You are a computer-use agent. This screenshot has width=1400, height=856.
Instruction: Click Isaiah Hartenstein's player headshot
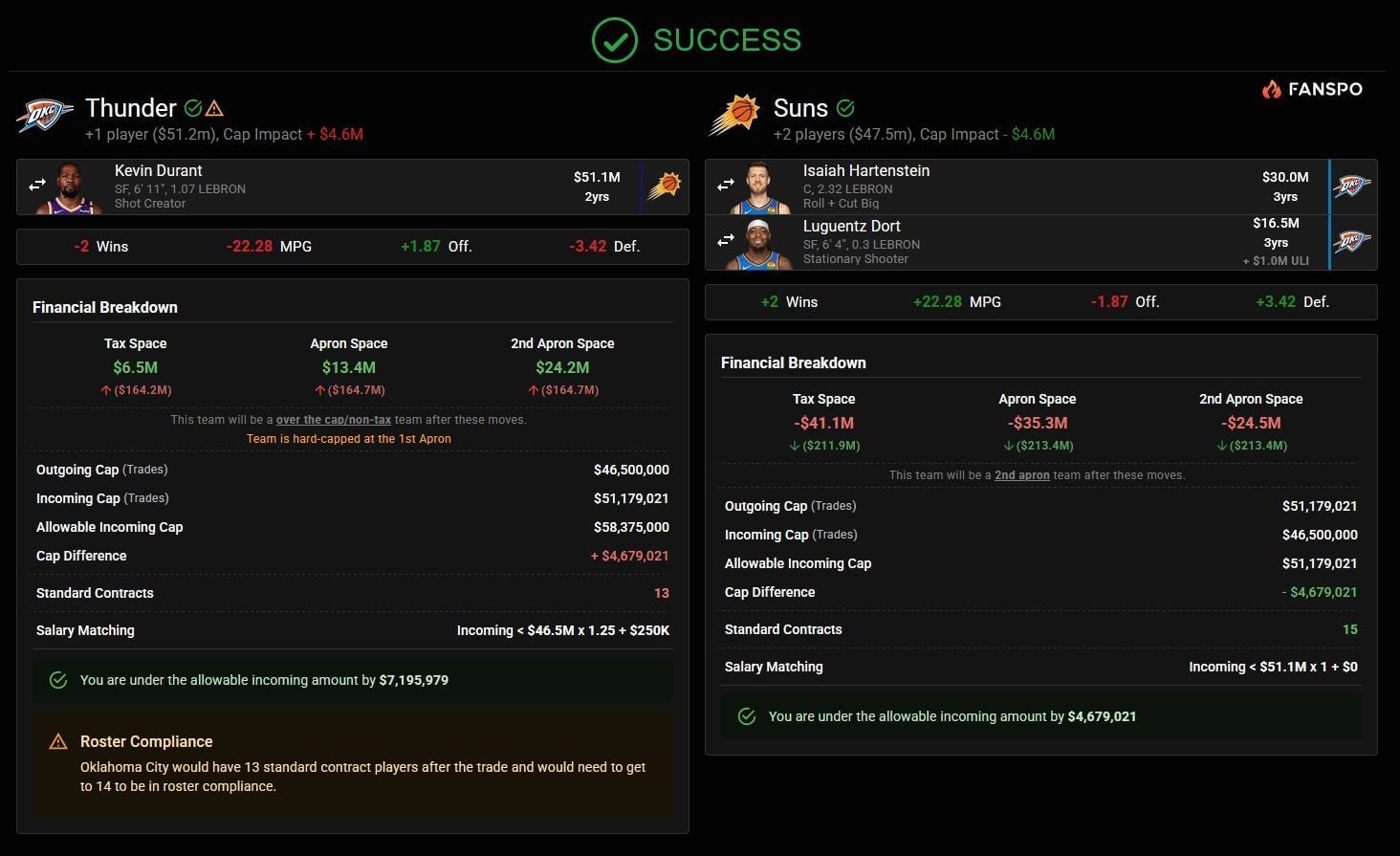[x=760, y=188]
